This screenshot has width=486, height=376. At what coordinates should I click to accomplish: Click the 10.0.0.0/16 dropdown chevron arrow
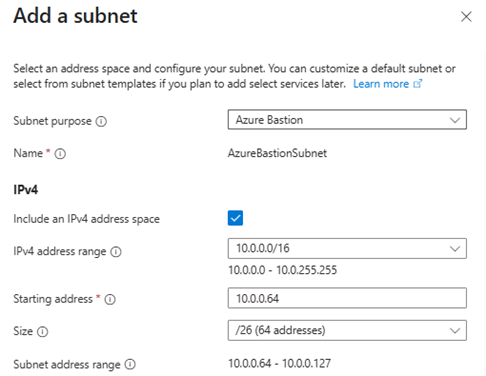point(455,249)
